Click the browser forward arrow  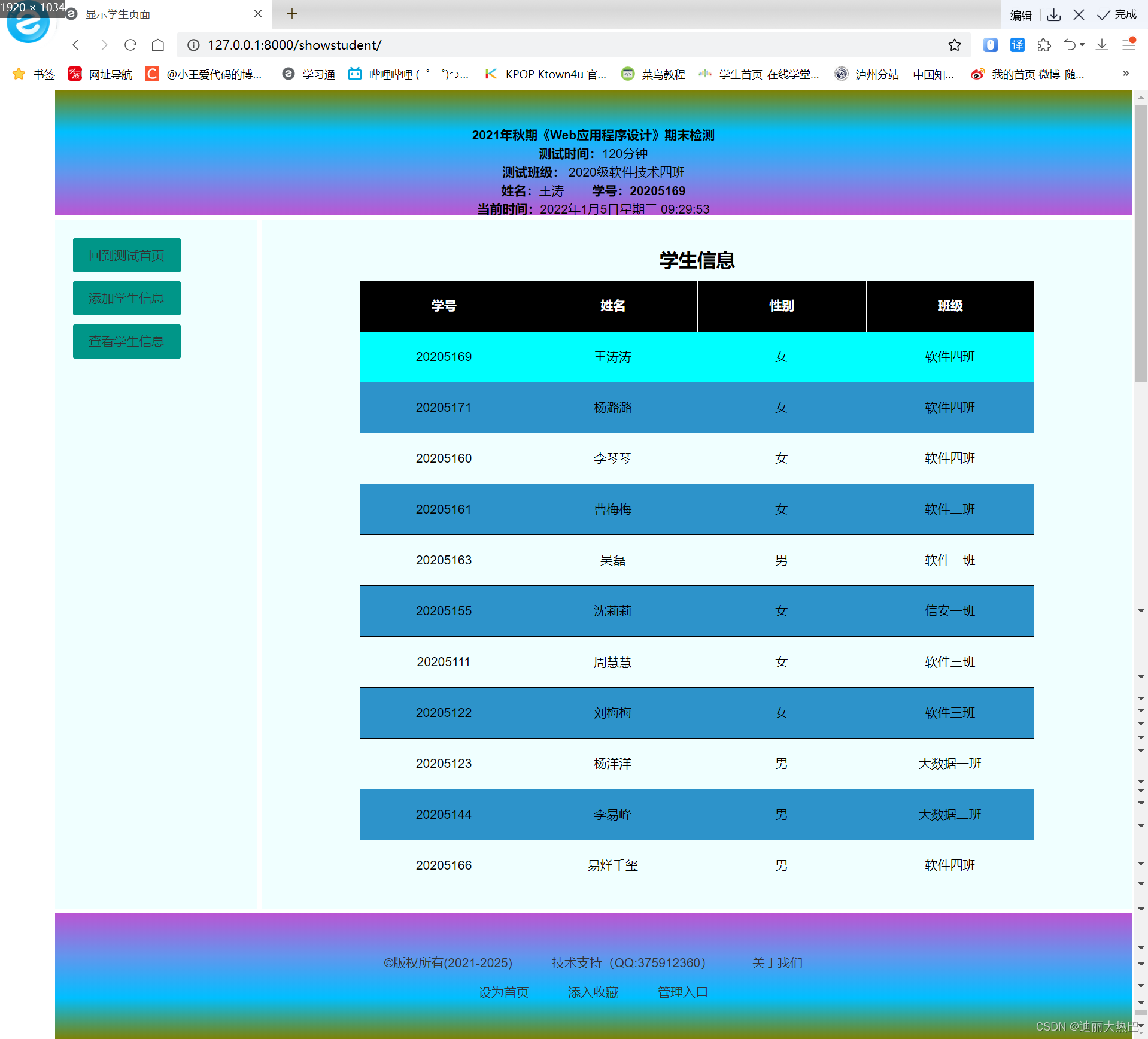pos(104,45)
